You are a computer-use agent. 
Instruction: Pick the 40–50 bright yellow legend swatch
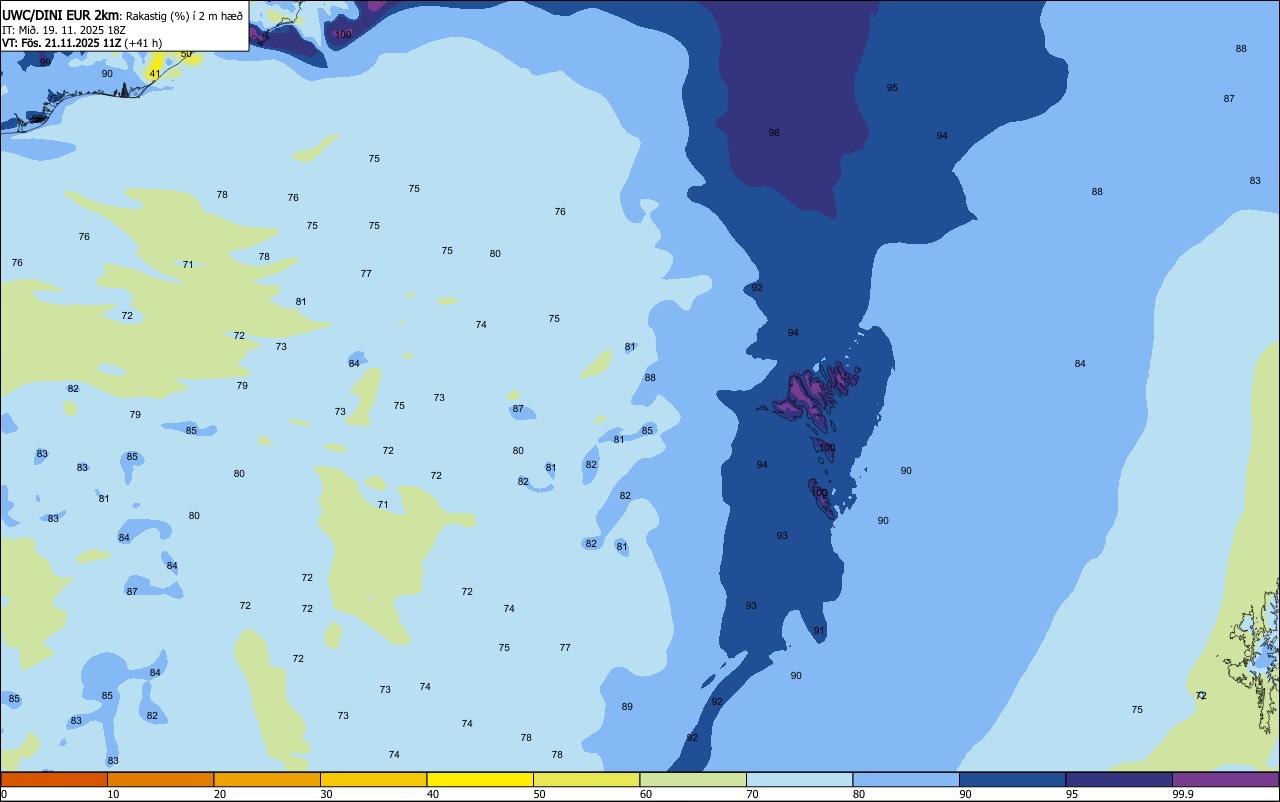[480, 779]
